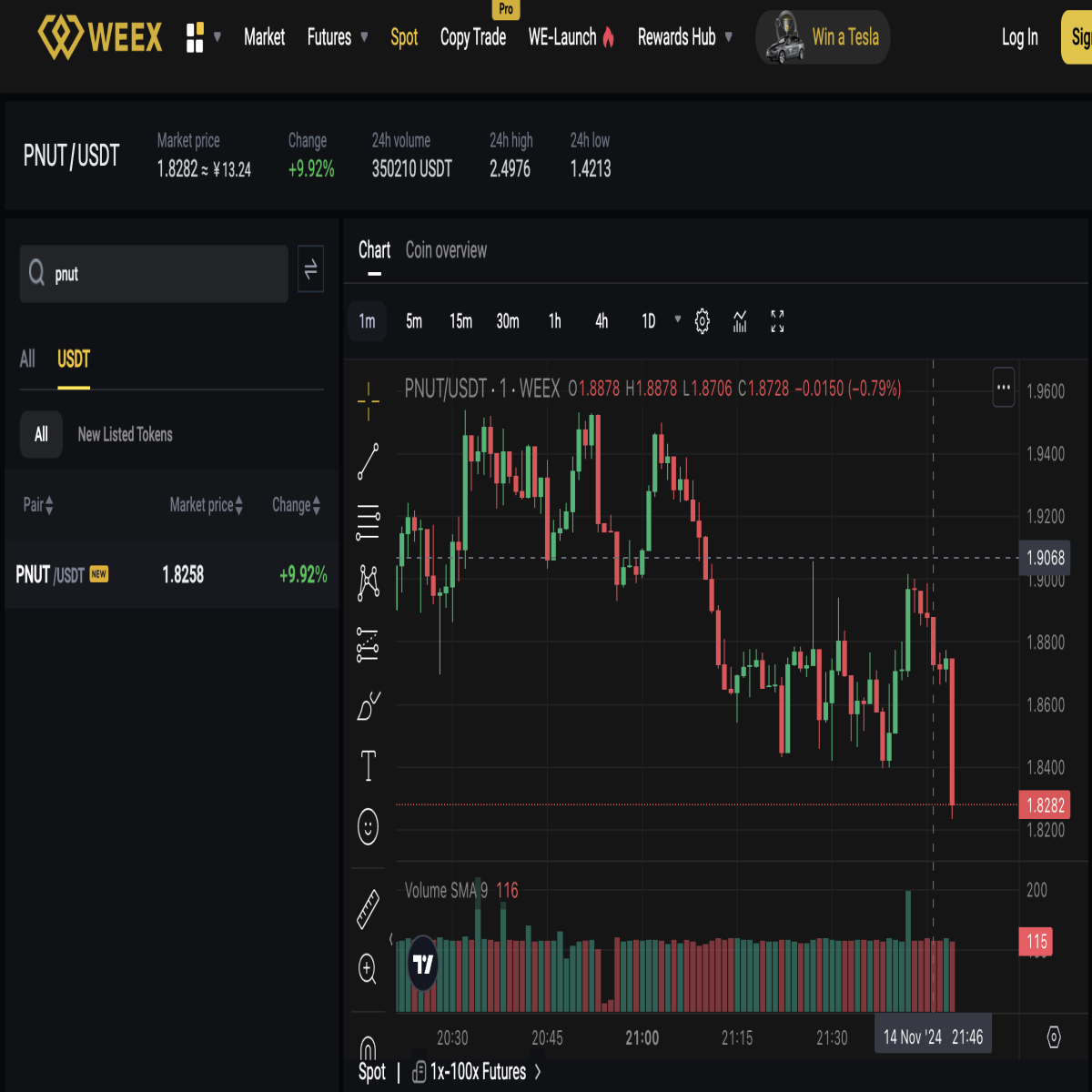Image resolution: width=1092 pixels, height=1092 pixels.
Task: Toggle fullscreen chart view
Action: [x=777, y=321]
